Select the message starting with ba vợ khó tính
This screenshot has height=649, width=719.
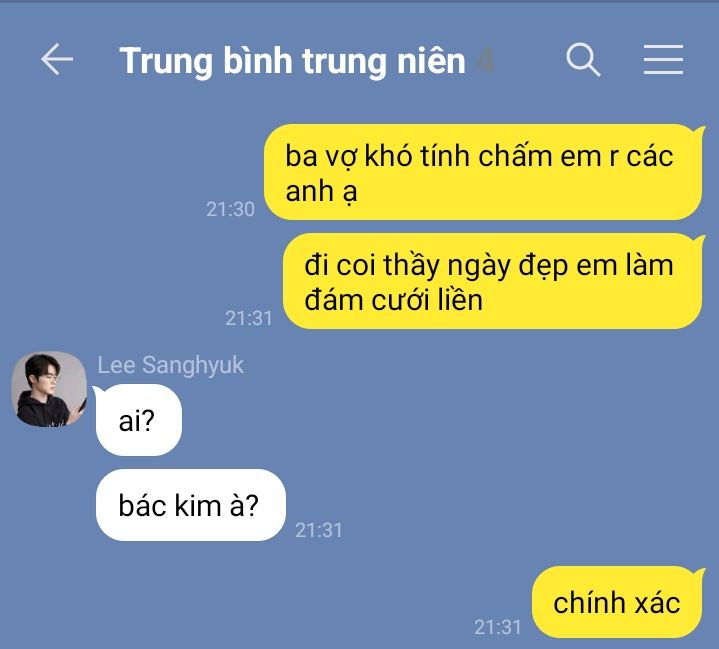[483, 172]
